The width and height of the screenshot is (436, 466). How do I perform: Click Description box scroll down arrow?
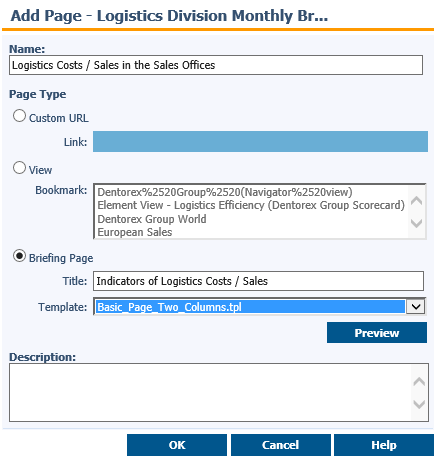coord(419,404)
